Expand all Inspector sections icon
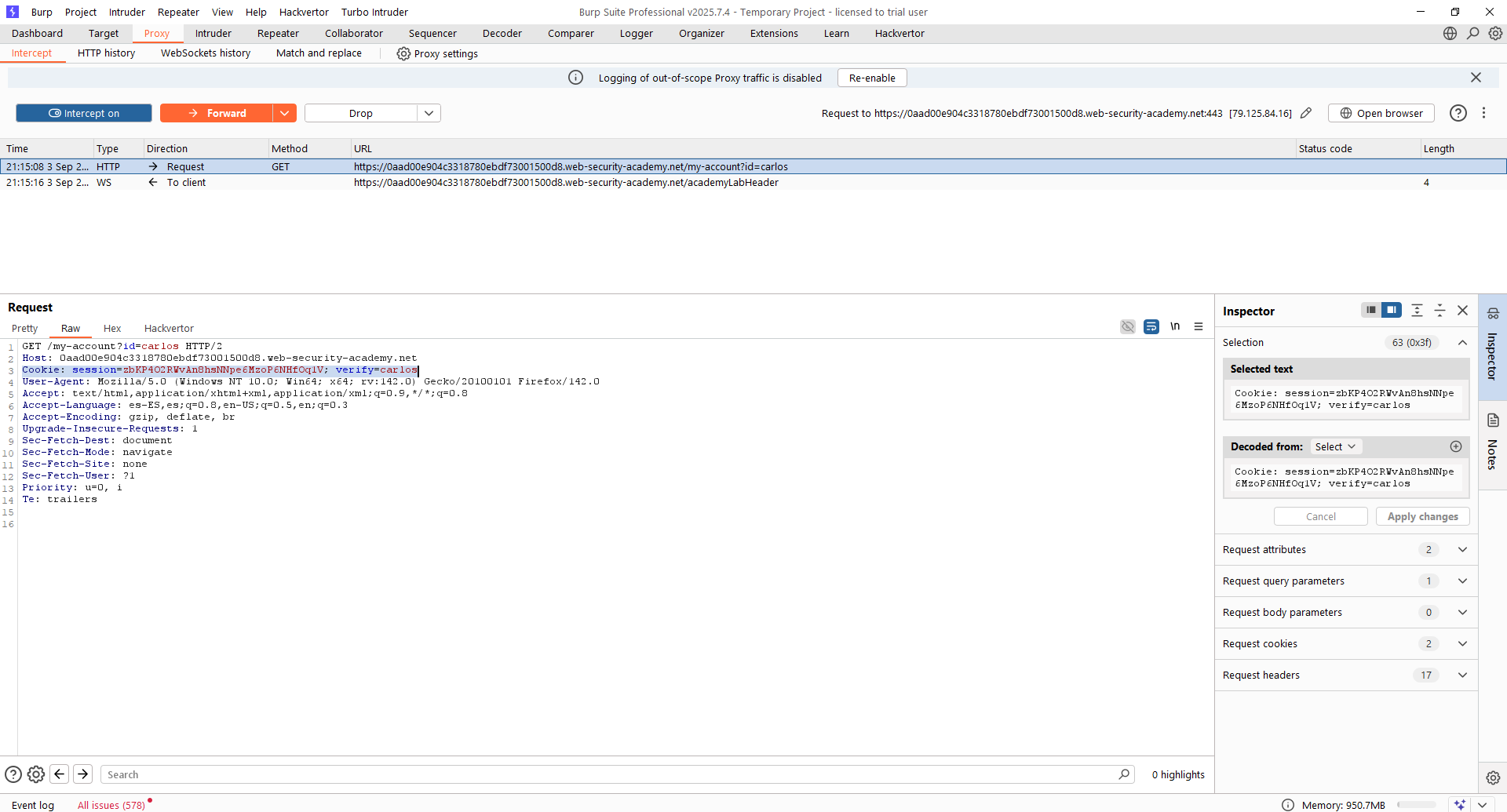 coord(1417,311)
